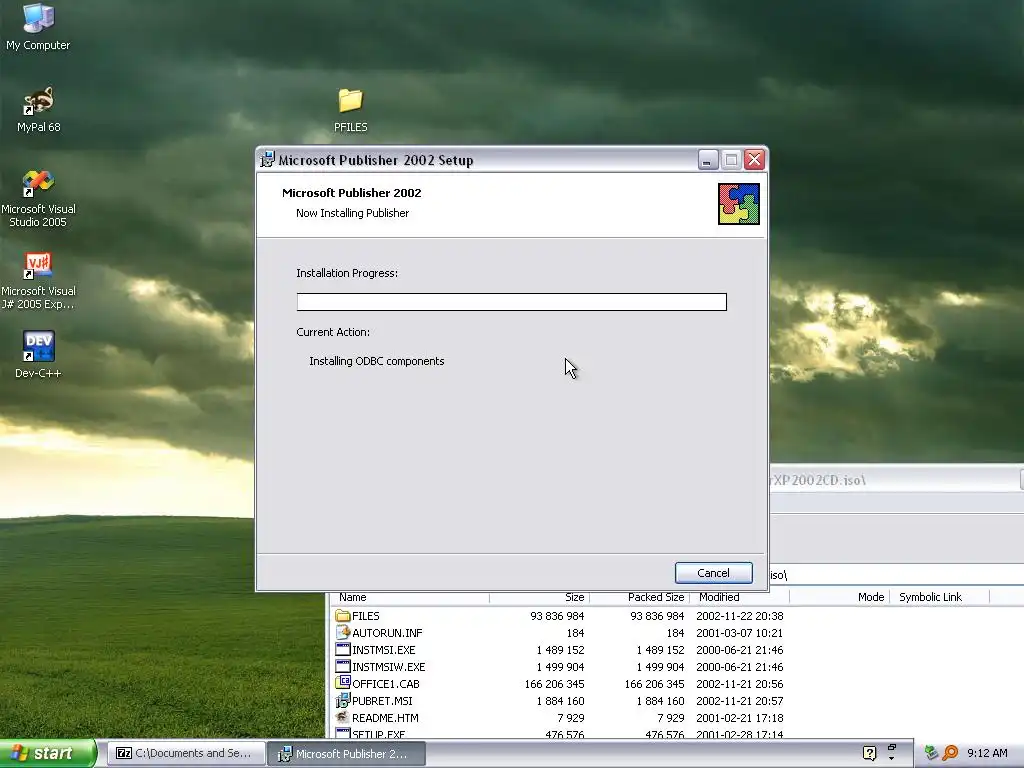Select the MyPal 68 shortcut icon
This screenshot has height=768, width=1024.
click(38, 101)
